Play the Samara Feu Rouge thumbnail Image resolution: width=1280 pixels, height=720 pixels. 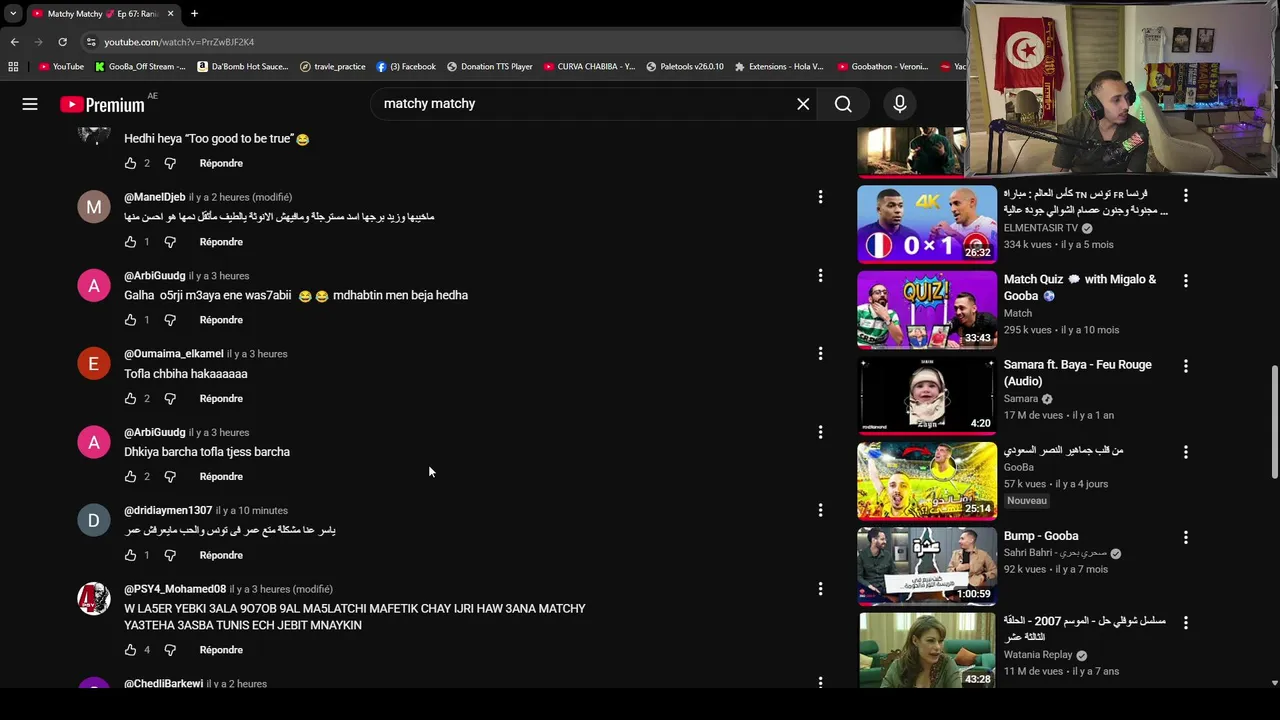(x=927, y=395)
